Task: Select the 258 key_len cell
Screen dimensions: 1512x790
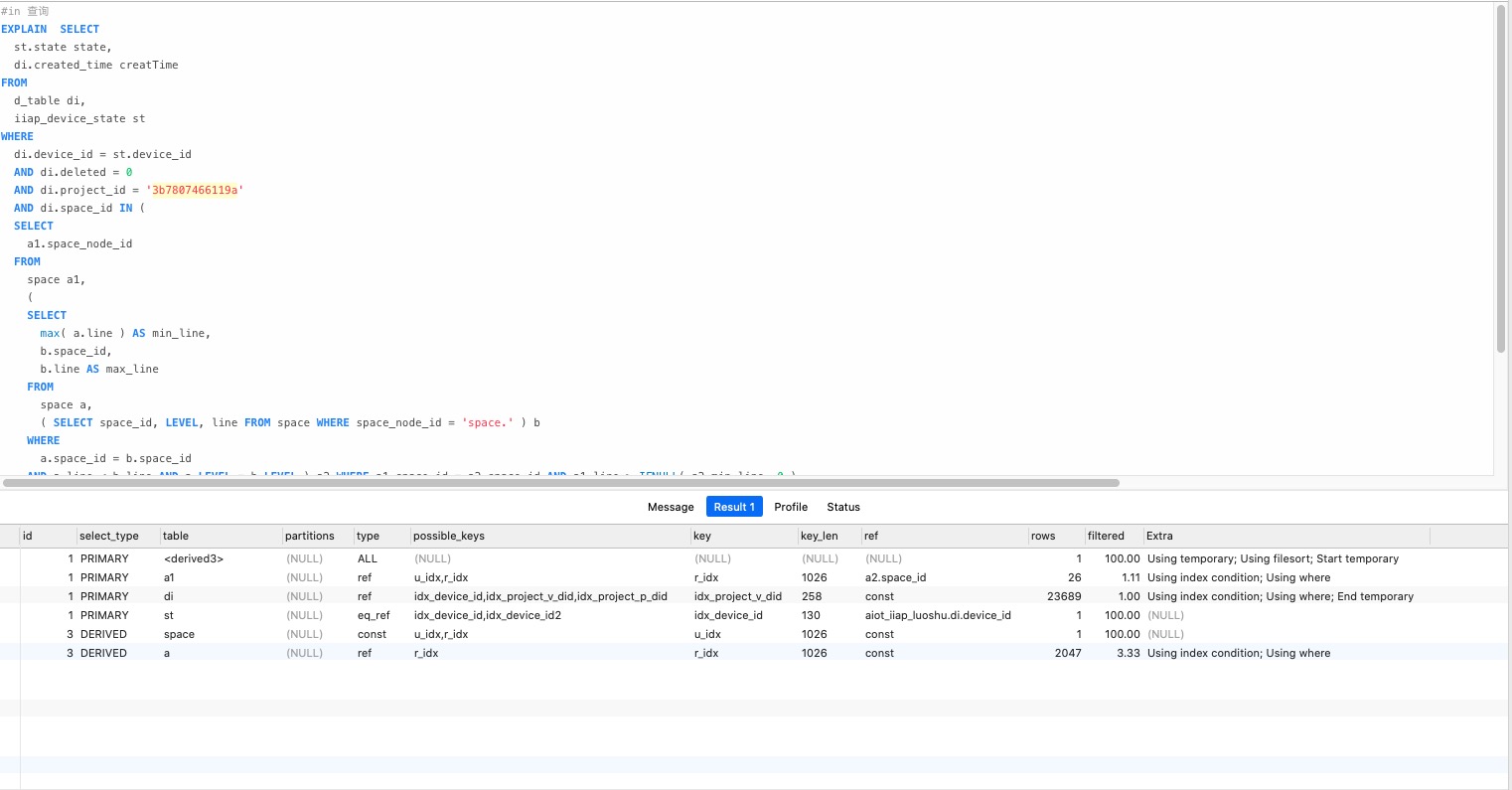Action: (x=812, y=596)
